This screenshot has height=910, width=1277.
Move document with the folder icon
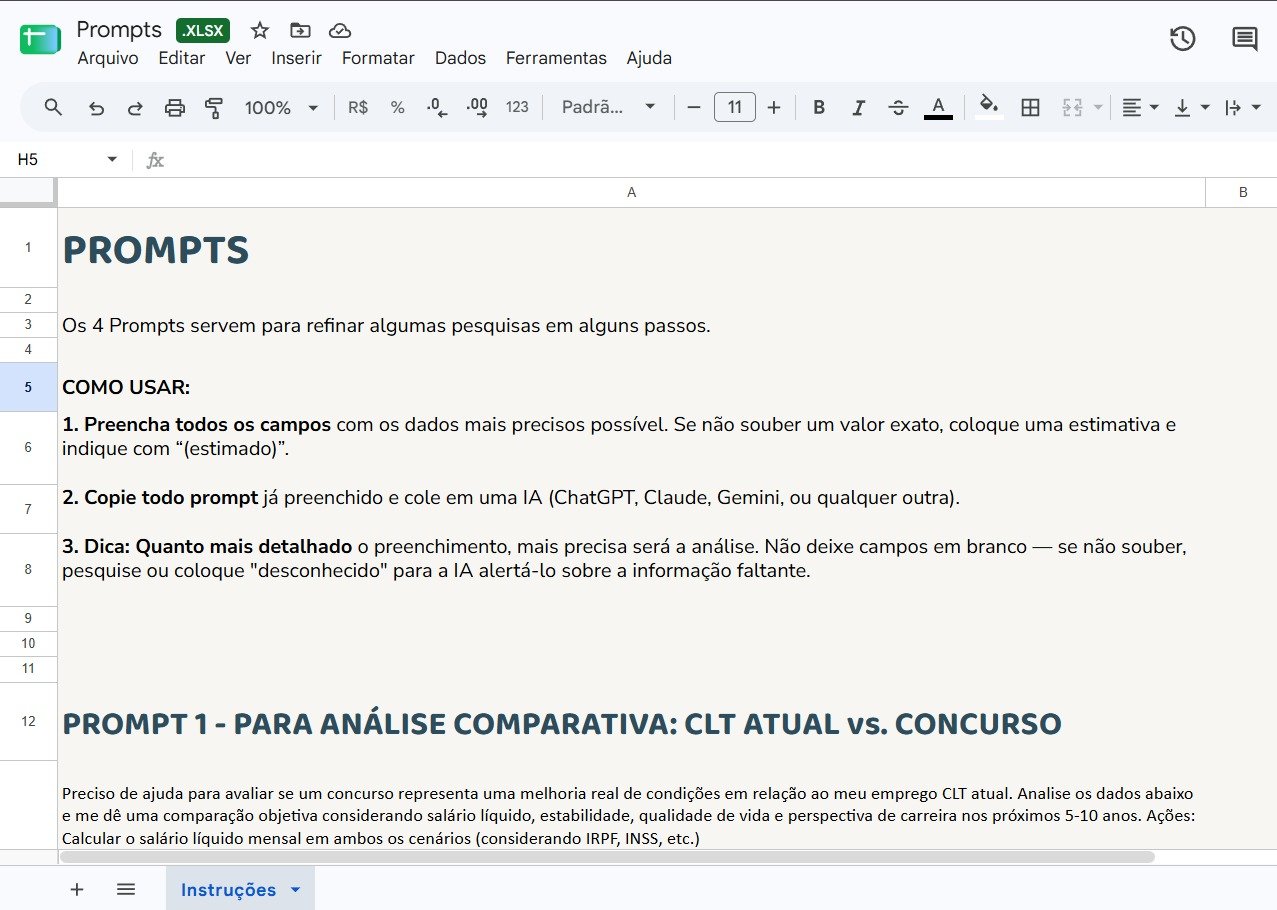point(300,30)
